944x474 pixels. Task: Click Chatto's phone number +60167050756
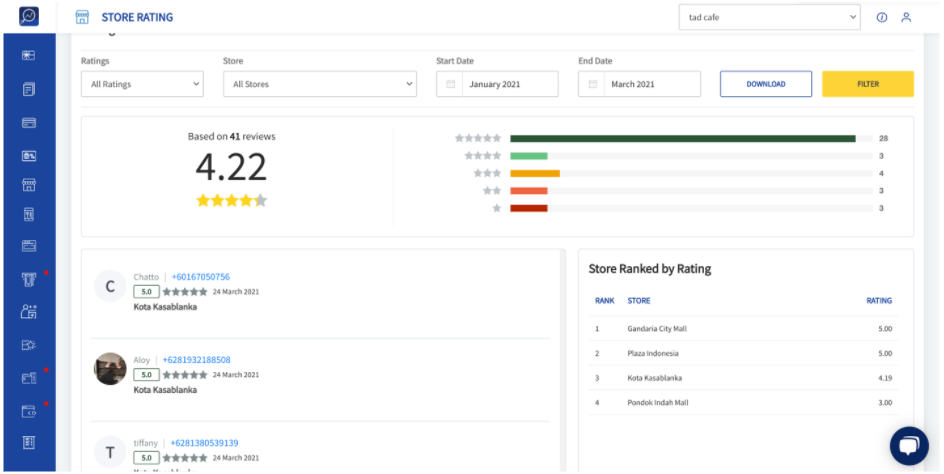click(200, 277)
